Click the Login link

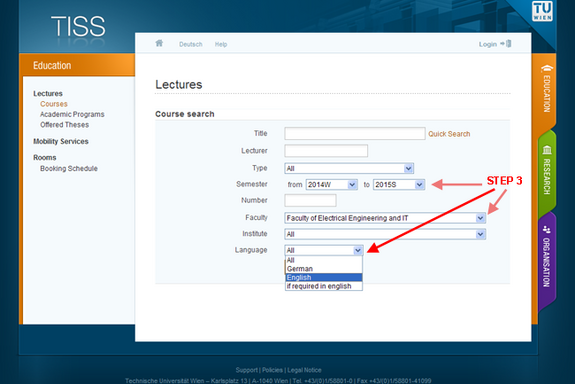488,44
